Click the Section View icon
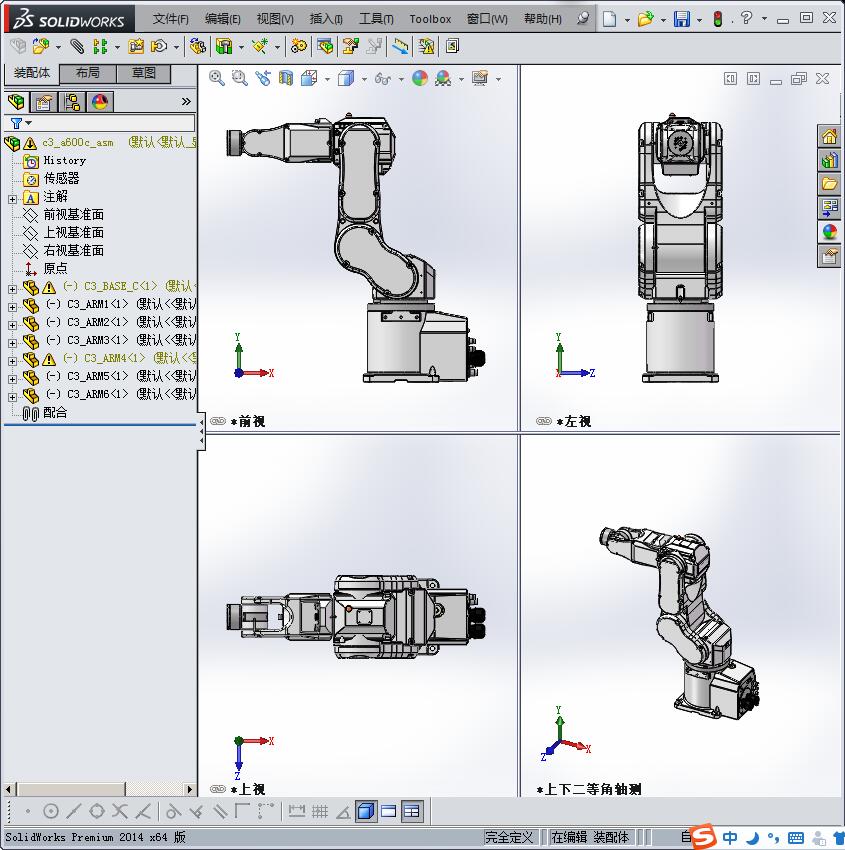845x850 pixels. (x=286, y=78)
